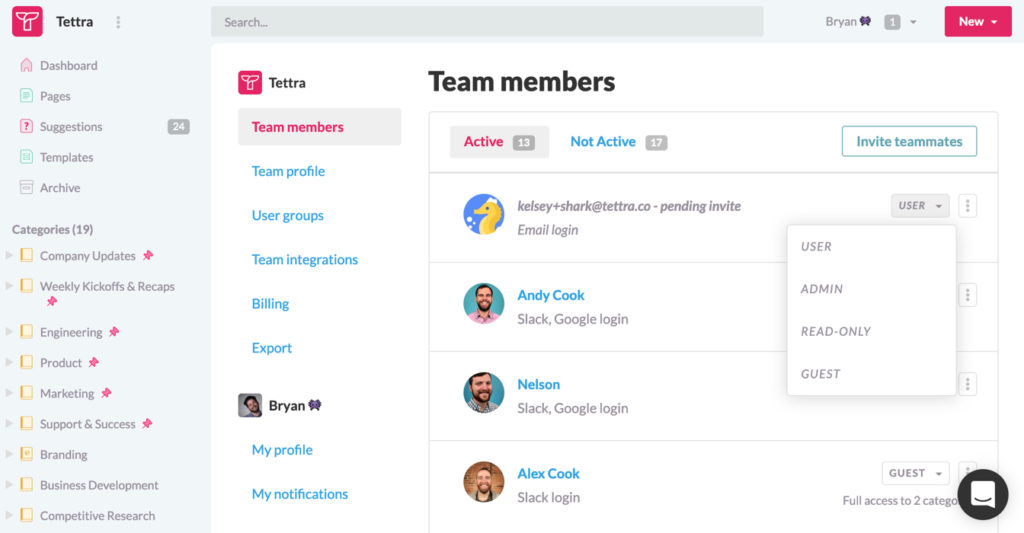The height and width of the screenshot is (533, 1024).
Task: Click the Suggestions question mark icon
Action: pyautogui.click(x=26, y=127)
